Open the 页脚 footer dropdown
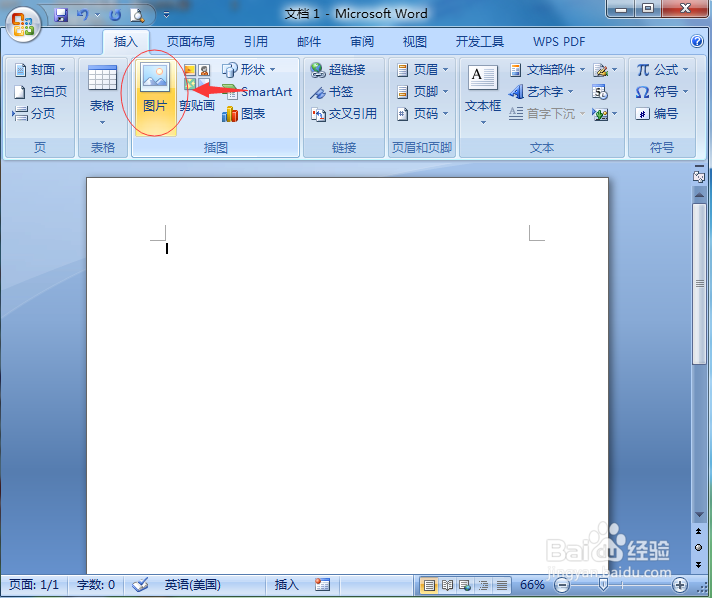 click(423, 92)
